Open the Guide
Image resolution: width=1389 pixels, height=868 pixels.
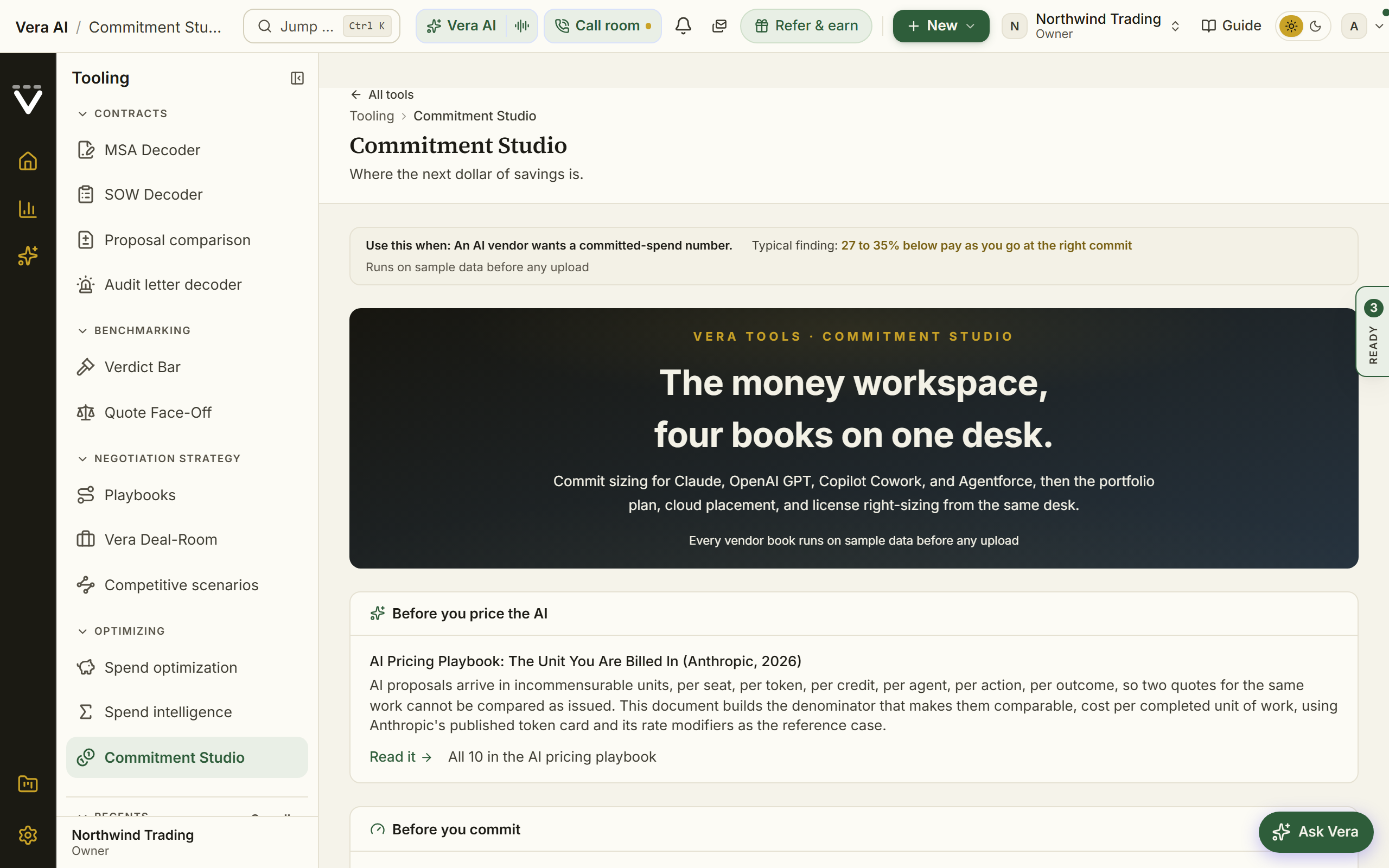1231,26
